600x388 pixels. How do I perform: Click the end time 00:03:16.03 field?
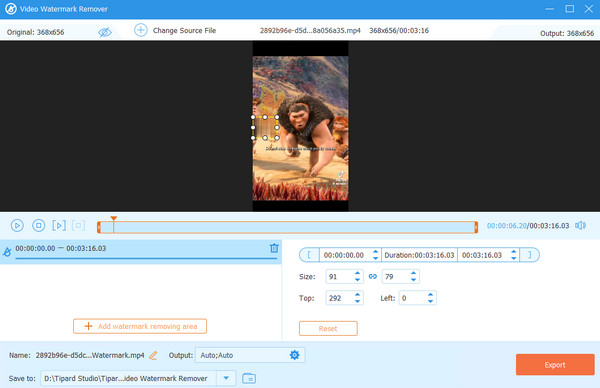coord(482,255)
